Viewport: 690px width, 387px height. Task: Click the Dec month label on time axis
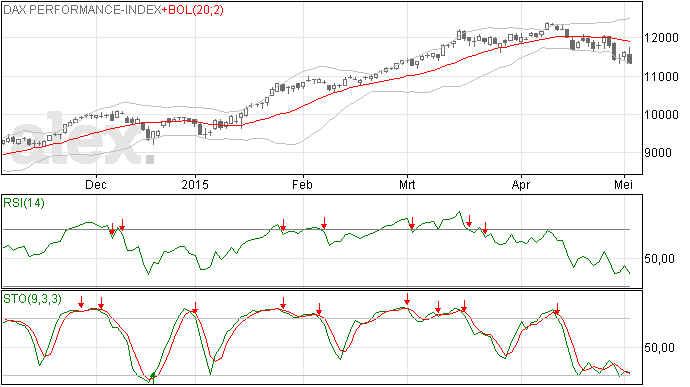tap(95, 185)
